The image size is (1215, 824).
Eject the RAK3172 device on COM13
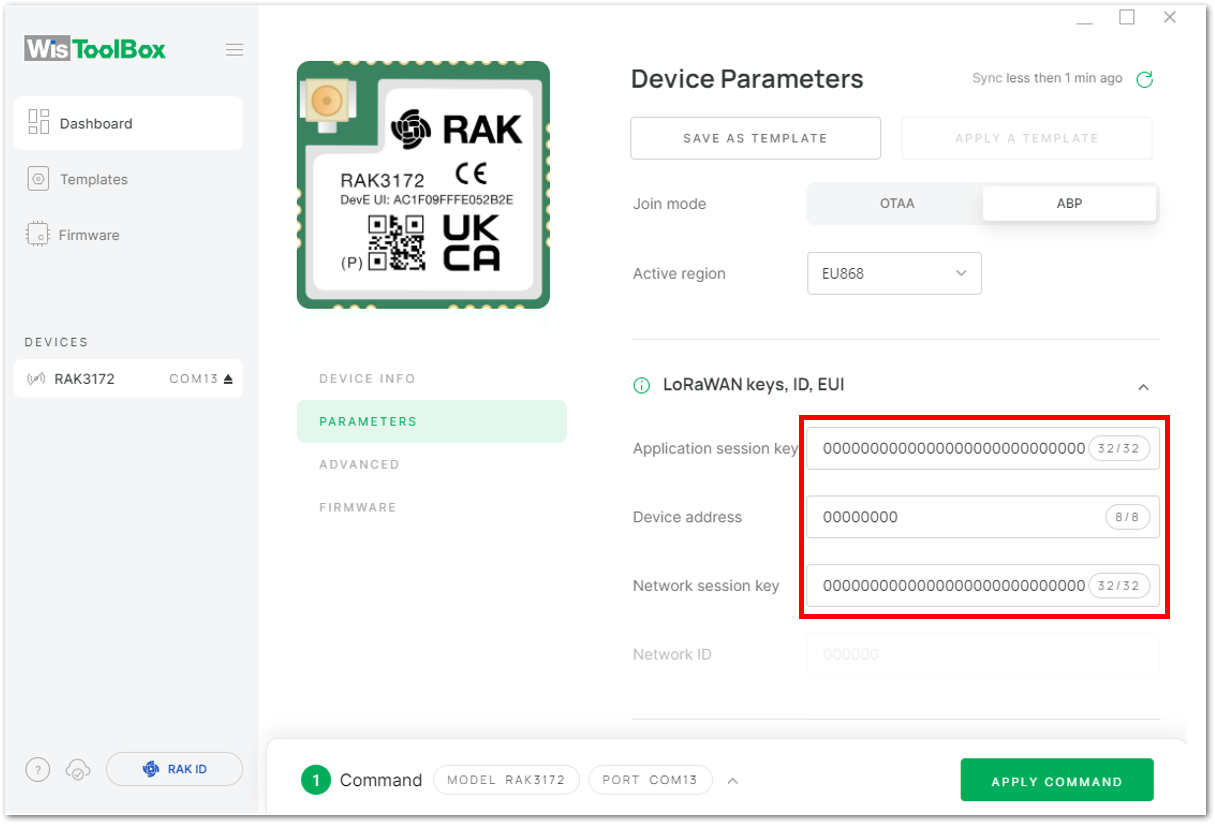(228, 379)
